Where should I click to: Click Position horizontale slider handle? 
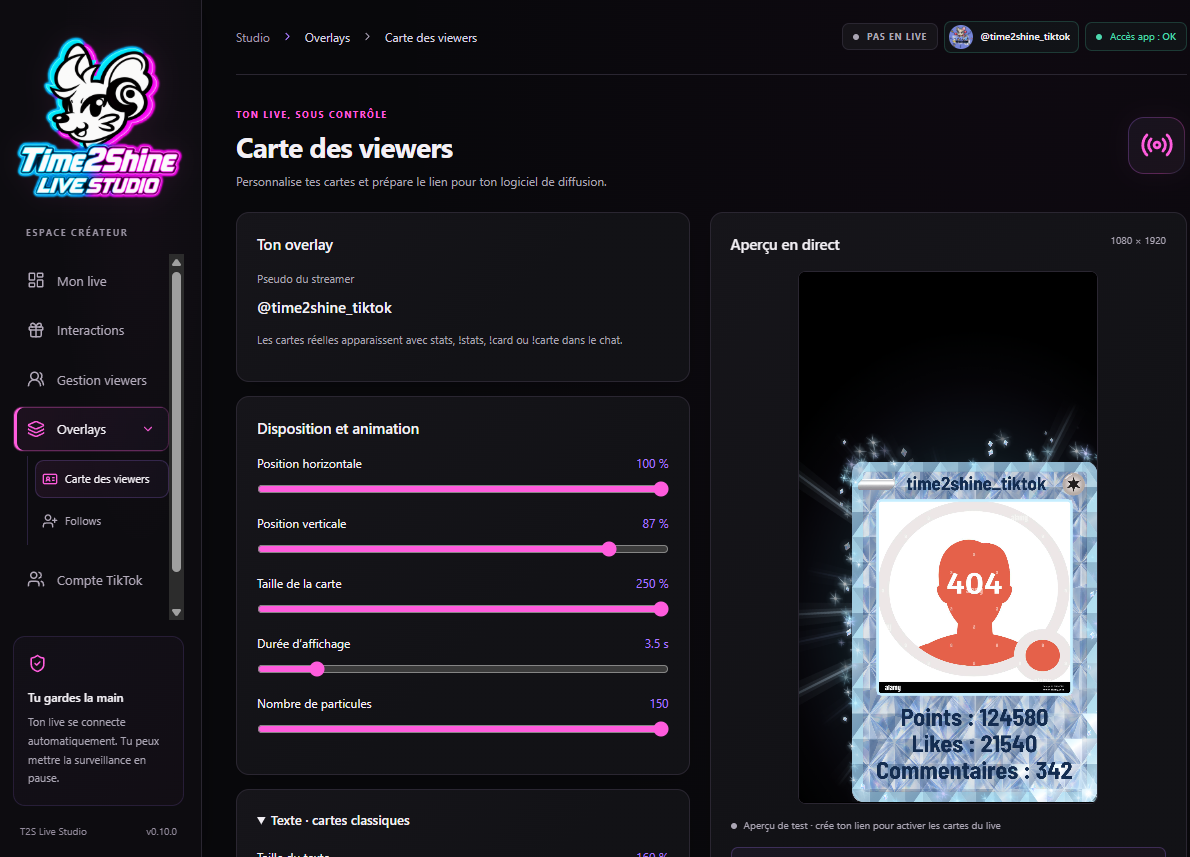[x=661, y=489]
